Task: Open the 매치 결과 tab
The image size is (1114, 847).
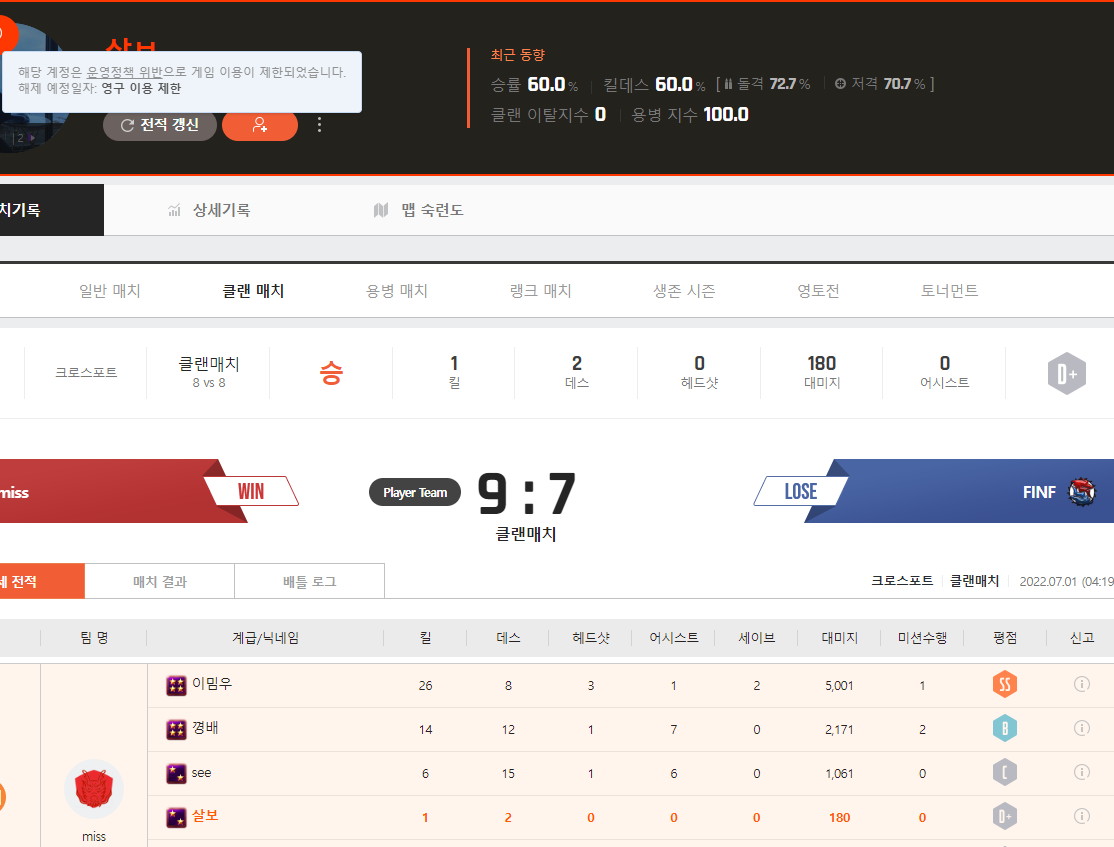Action: point(160,581)
